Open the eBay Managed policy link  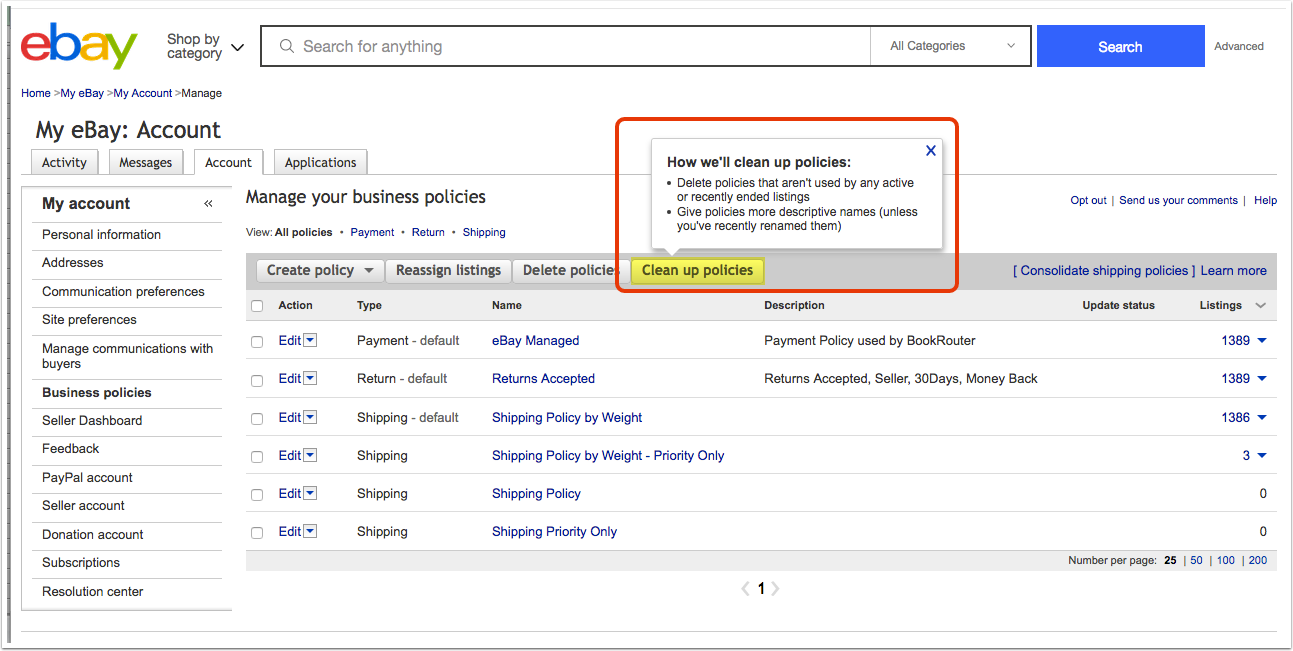[535, 340]
